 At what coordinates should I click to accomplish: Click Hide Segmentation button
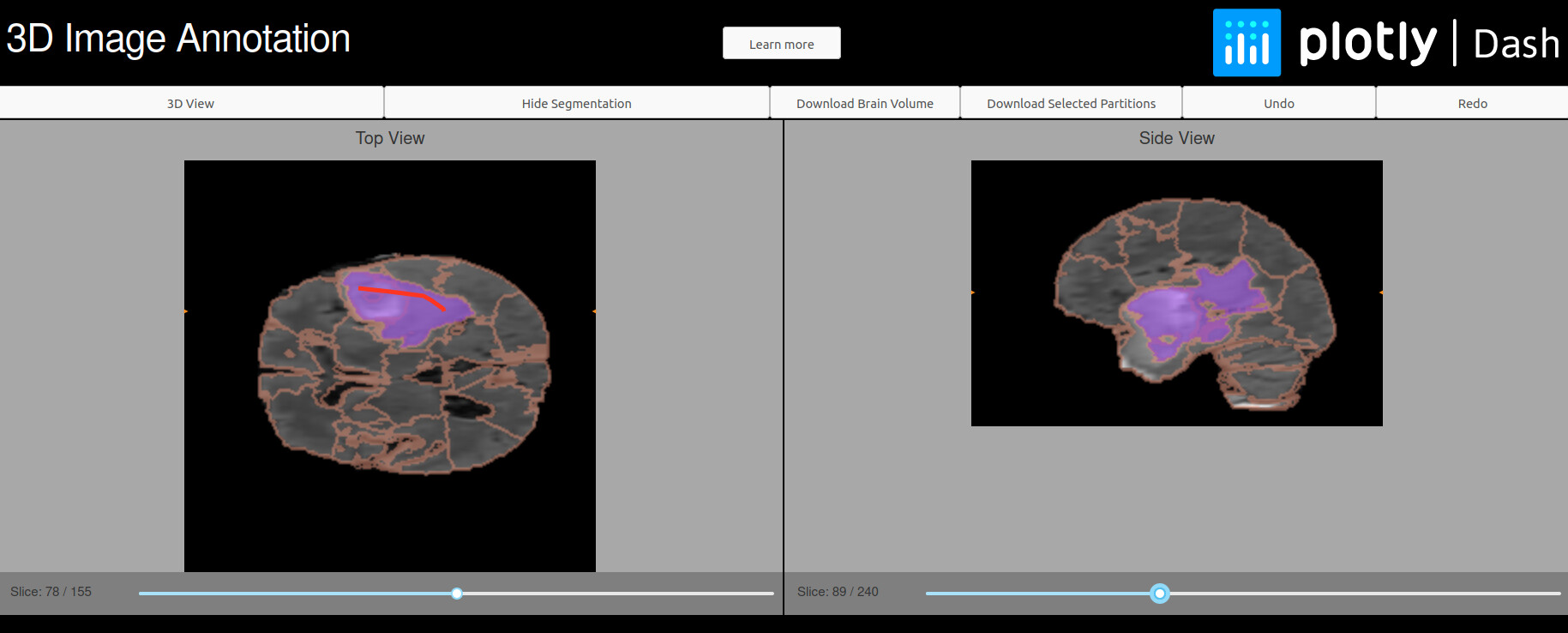[576, 103]
